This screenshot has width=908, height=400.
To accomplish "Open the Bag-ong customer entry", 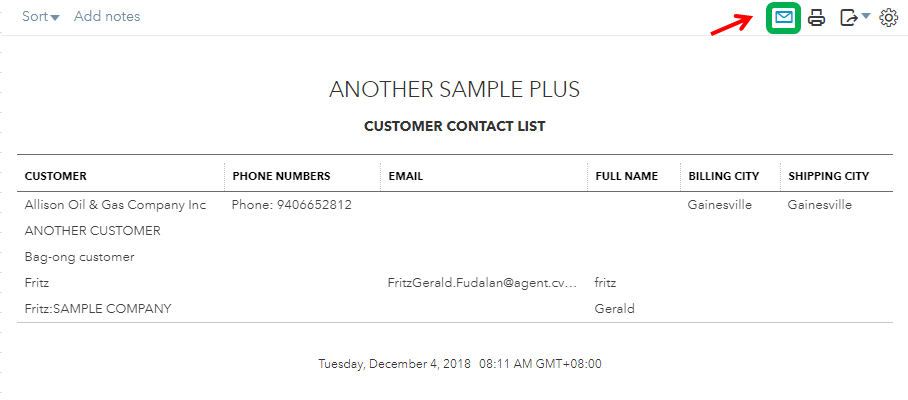I will 79,257.
